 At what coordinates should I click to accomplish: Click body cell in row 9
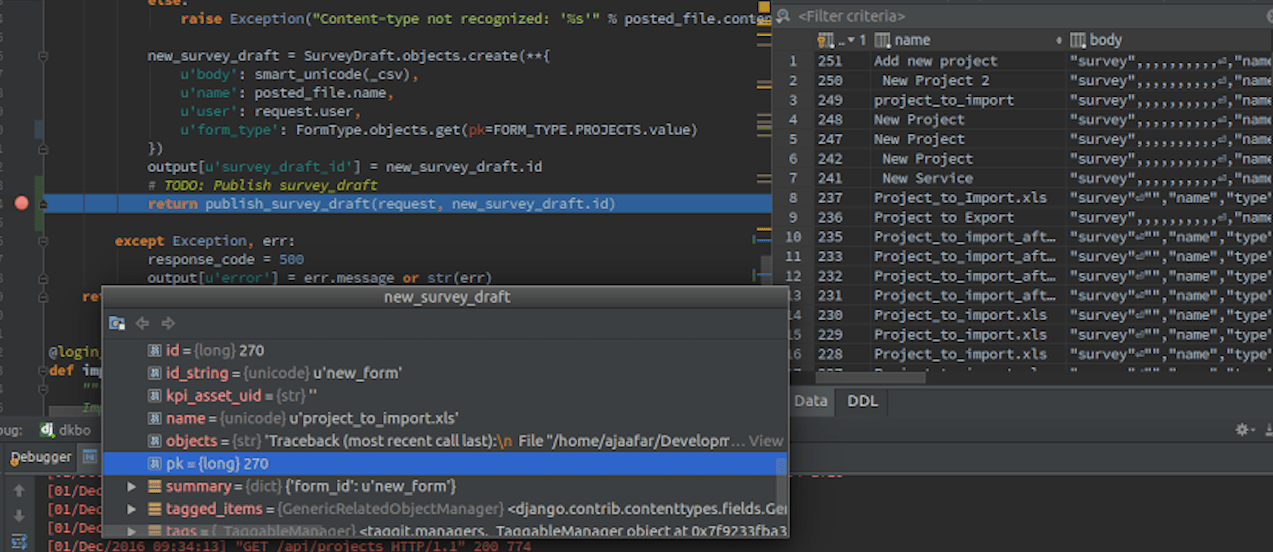[1169, 217]
